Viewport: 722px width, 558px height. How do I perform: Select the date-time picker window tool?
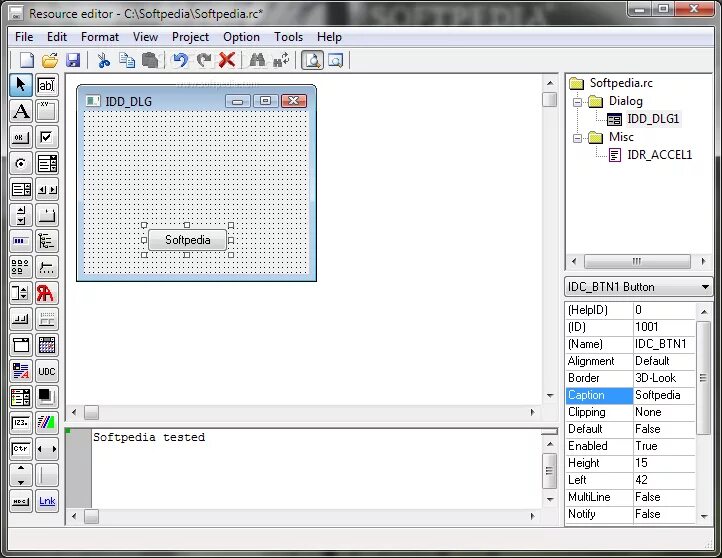21,345
